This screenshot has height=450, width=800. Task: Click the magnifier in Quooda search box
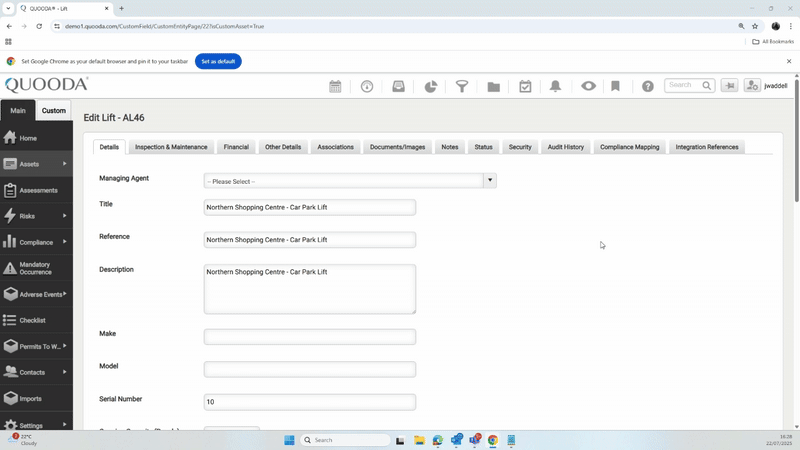pos(707,85)
